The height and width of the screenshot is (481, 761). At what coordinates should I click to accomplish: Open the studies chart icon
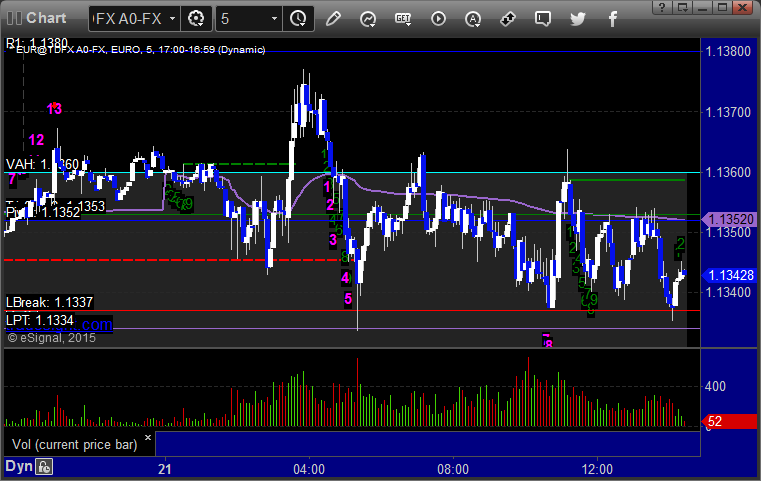[x=368, y=19]
